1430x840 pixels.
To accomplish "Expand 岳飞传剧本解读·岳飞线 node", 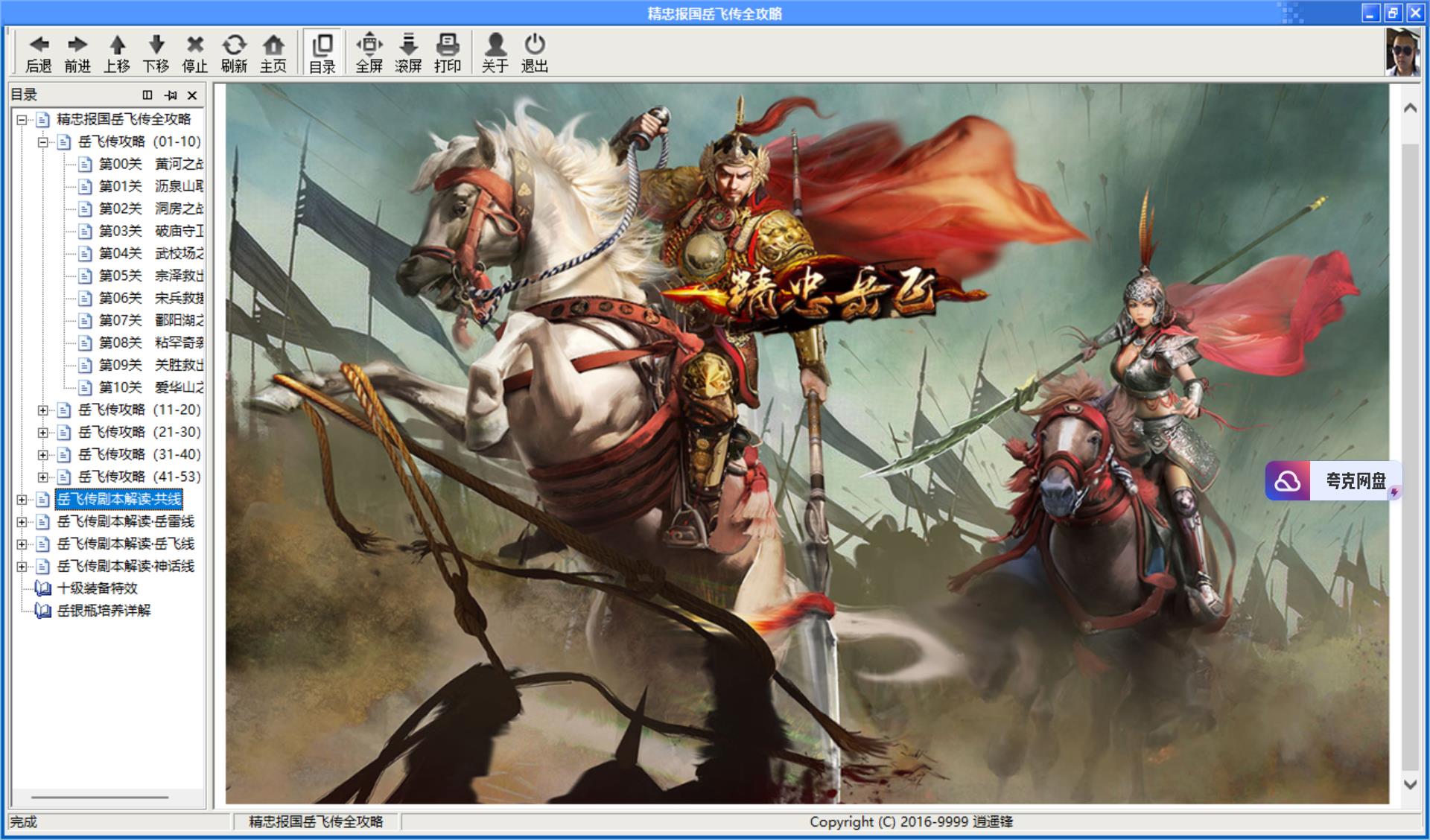I will (x=22, y=544).
